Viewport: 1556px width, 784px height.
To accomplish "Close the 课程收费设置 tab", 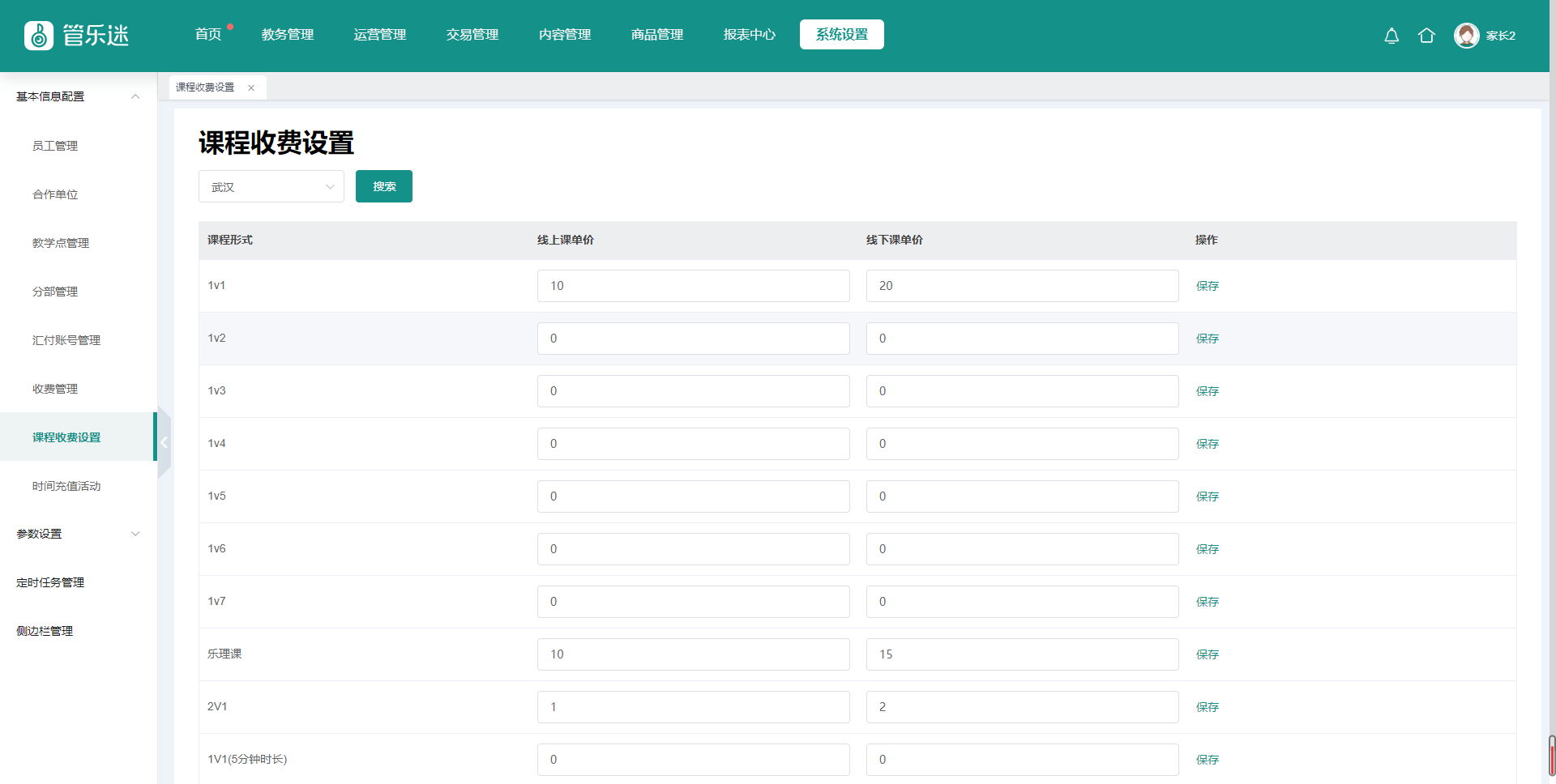I will (x=251, y=87).
